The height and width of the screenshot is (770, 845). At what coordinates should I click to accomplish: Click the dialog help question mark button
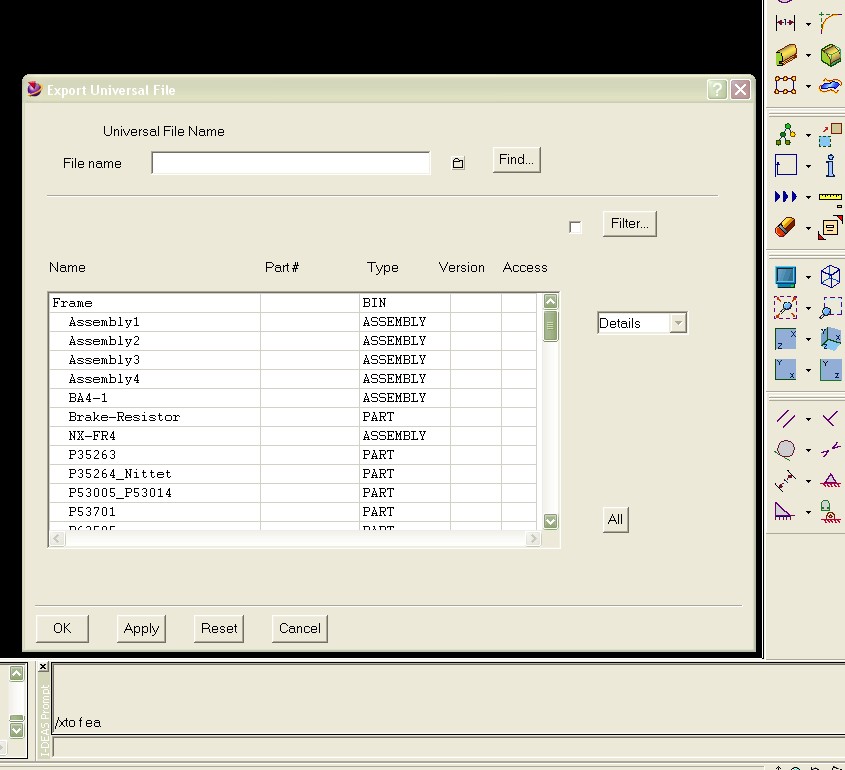(x=717, y=89)
